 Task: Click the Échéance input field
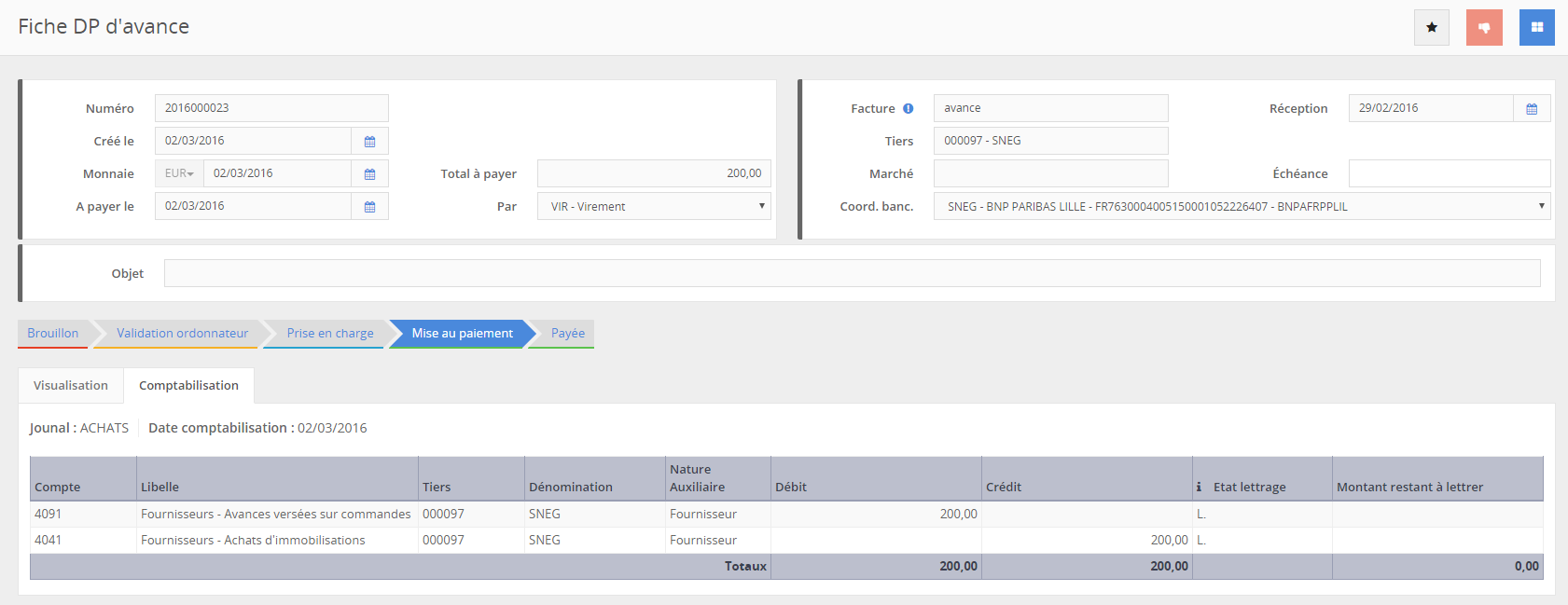tap(1449, 173)
